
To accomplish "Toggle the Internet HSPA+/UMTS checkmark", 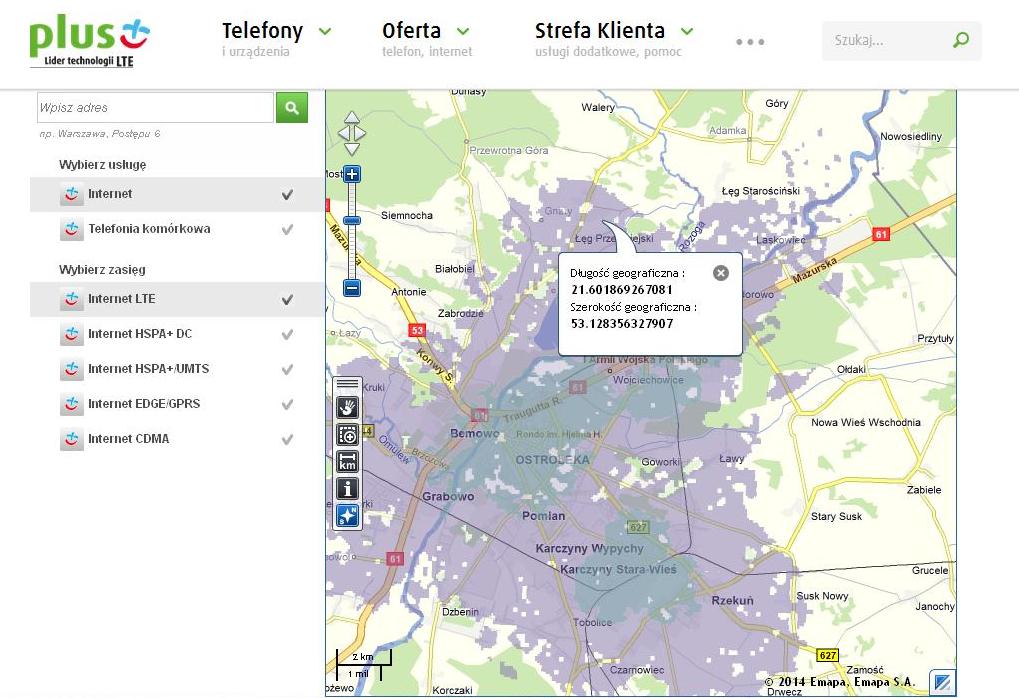I will coord(287,370).
